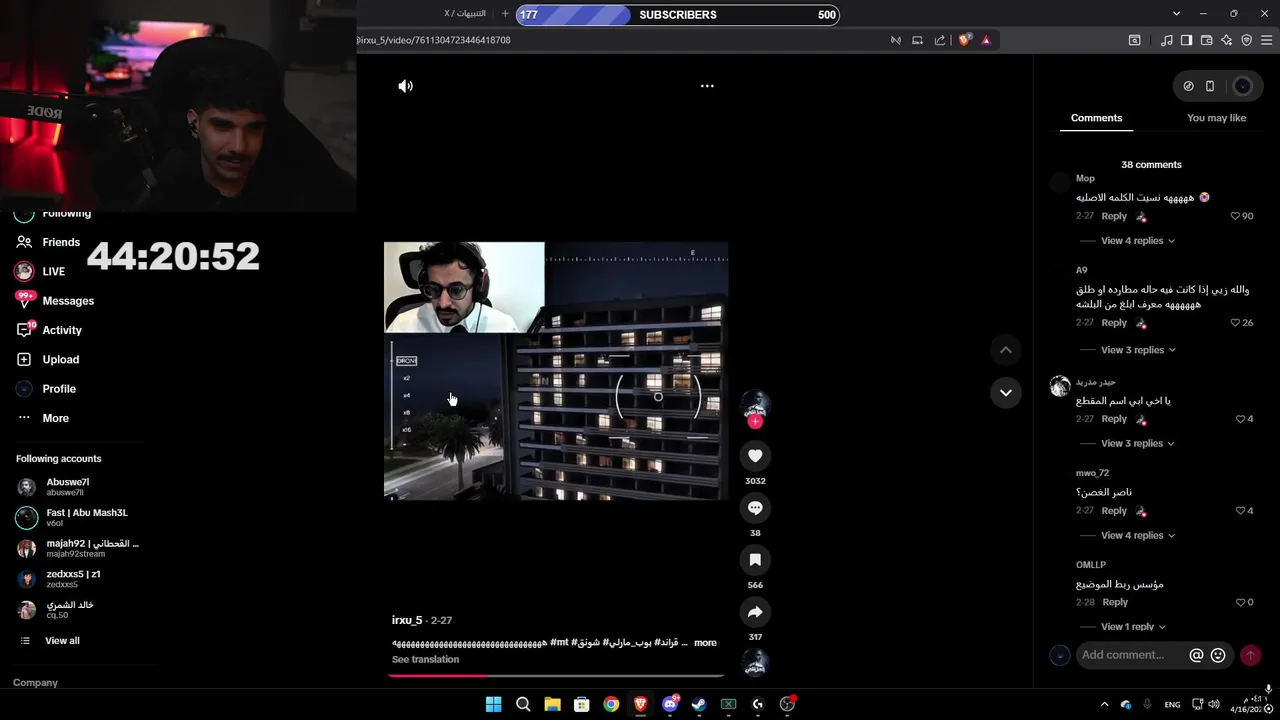Reply to OMLLP's comment

(1114, 603)
